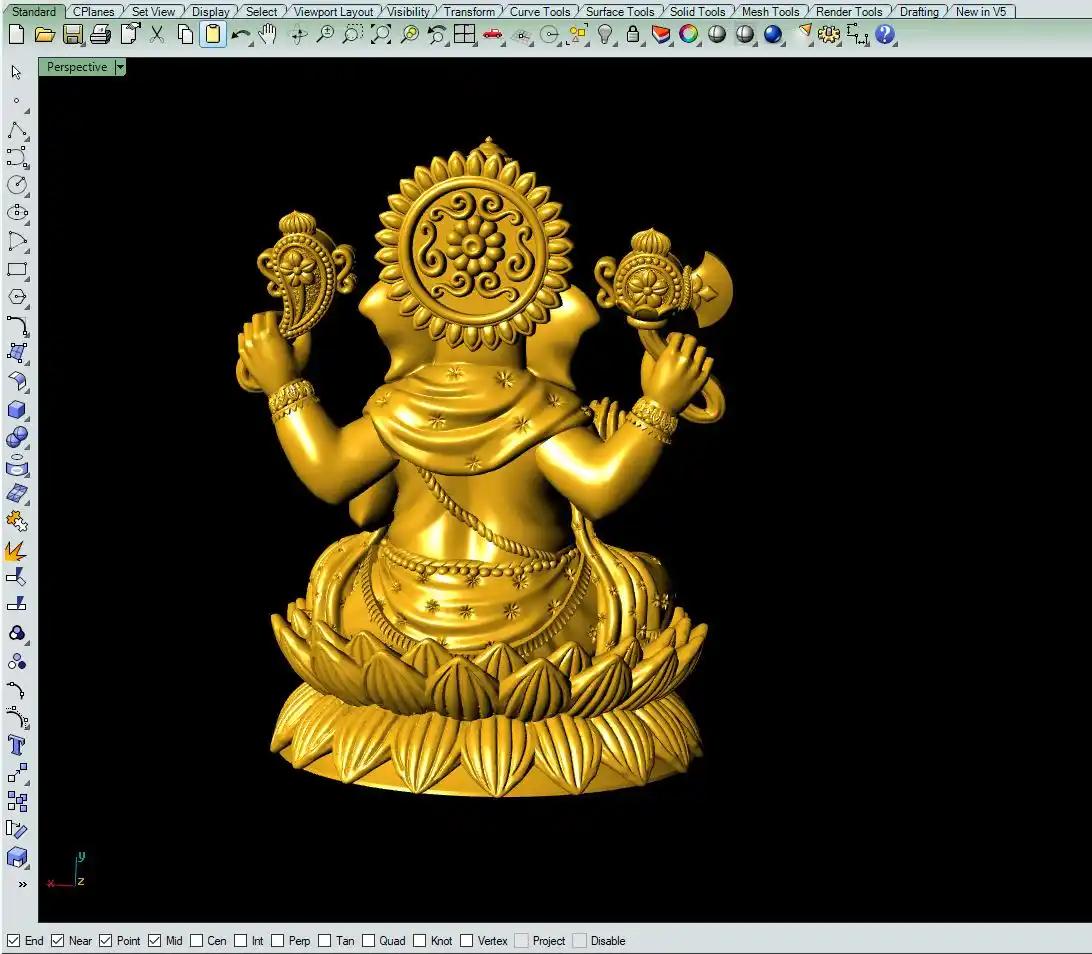This screenshot has width=1092, height=954.
Task: Open the Help question mark icon
Action: (x=885, y=34)
